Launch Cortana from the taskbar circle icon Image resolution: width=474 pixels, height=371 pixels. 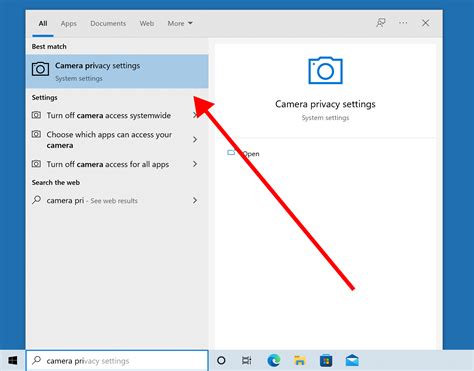221,360
